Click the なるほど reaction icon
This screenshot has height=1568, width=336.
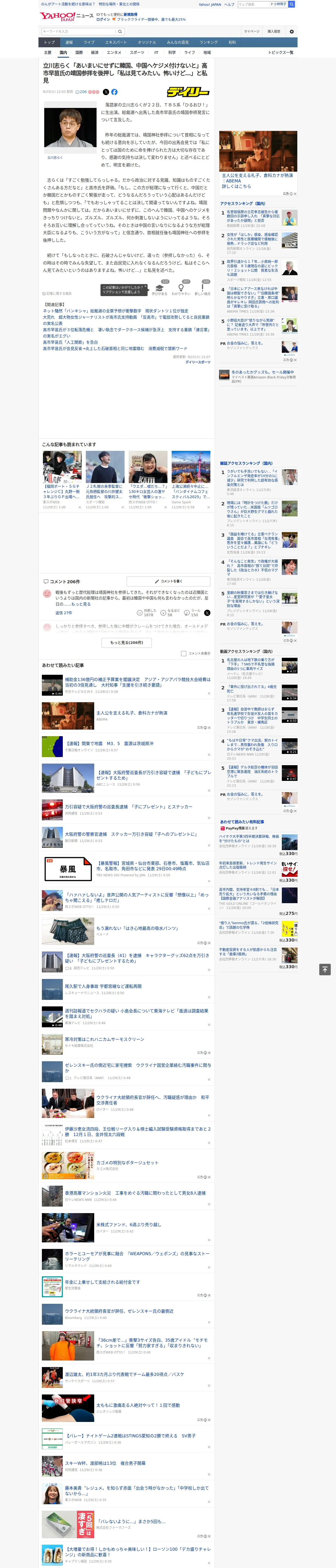click(x=164, y=613)
